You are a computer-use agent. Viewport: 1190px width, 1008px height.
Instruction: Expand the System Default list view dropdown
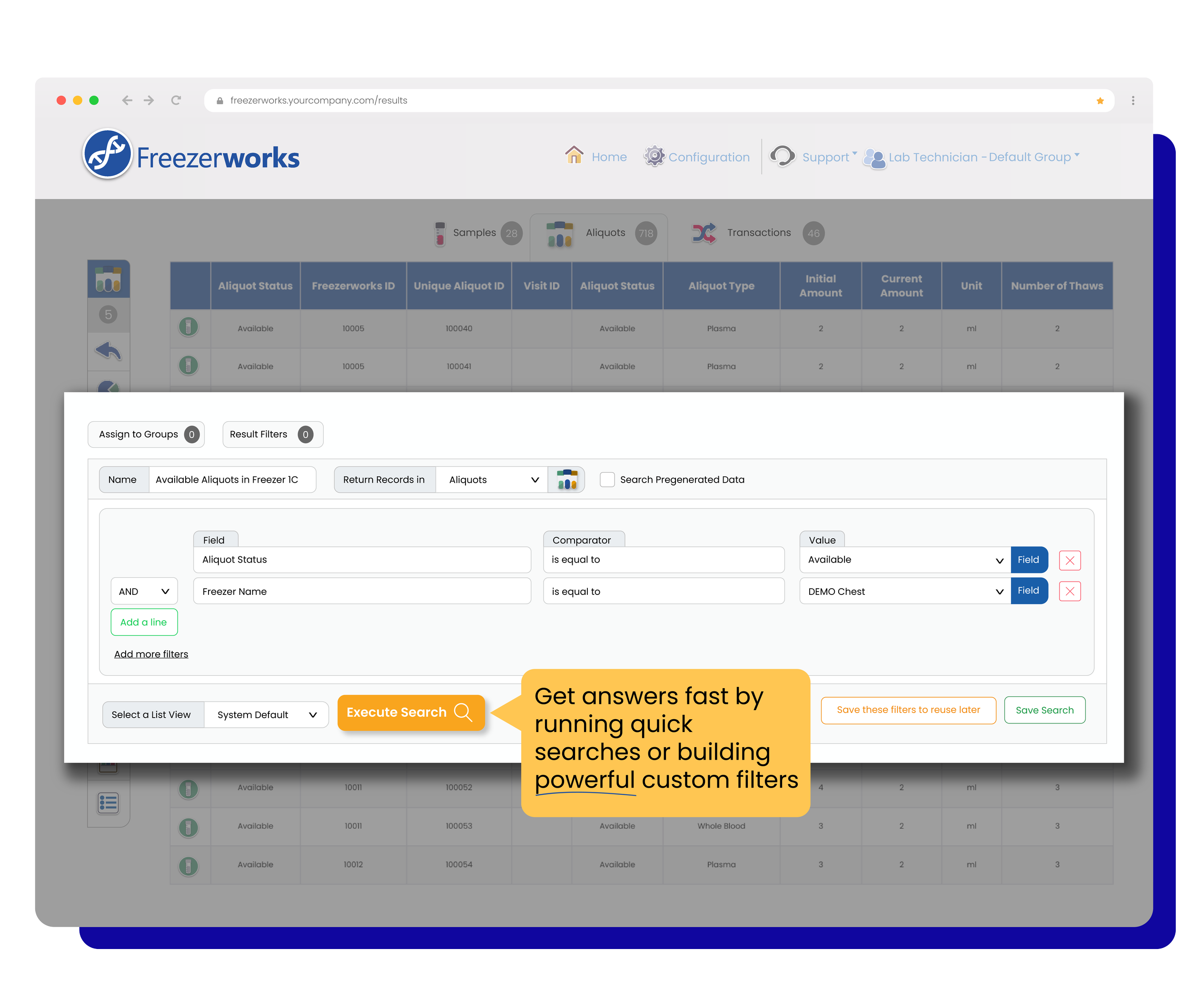pos(267,715)
